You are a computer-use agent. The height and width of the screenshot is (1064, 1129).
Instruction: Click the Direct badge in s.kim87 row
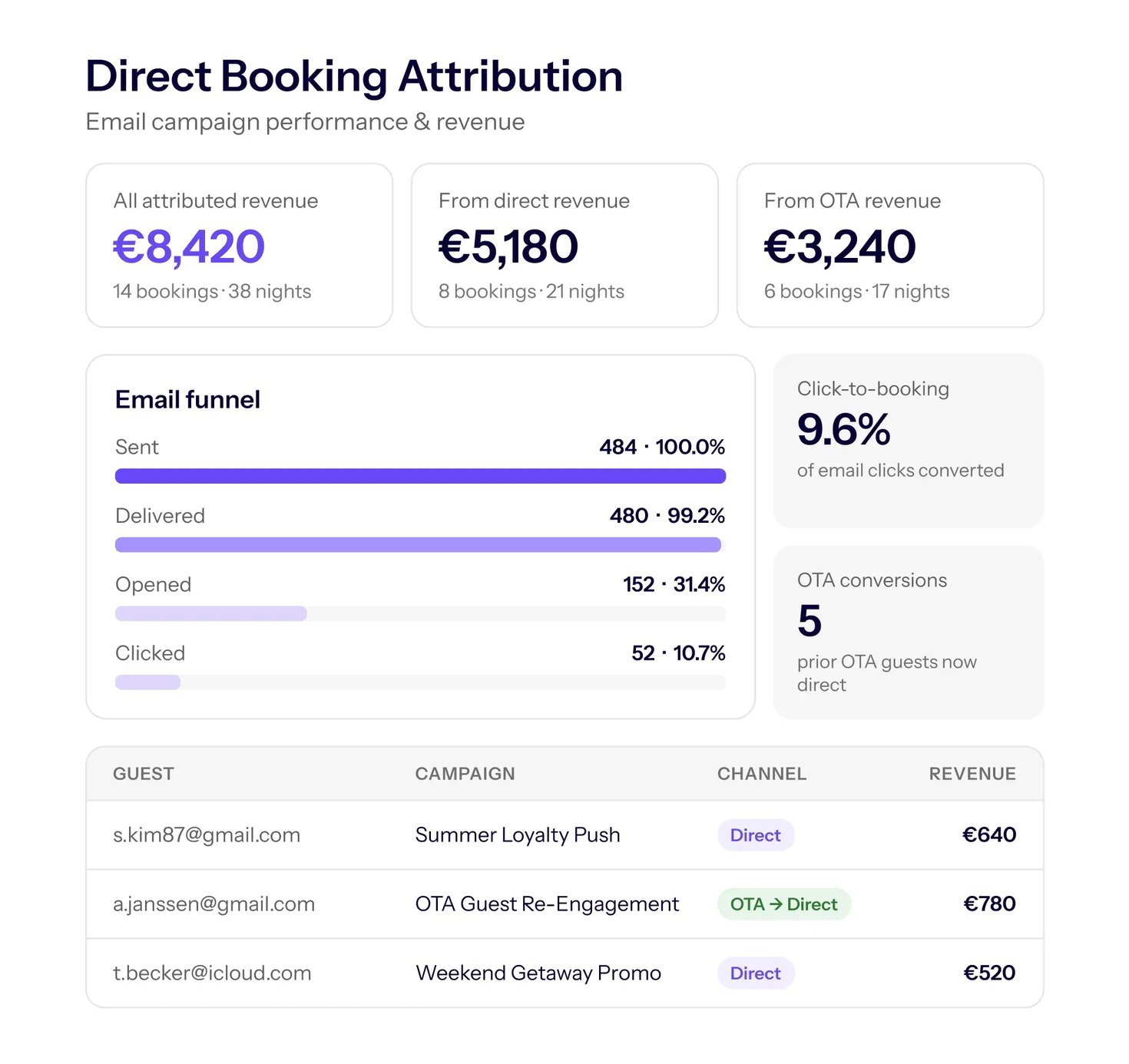coord(756,835)
